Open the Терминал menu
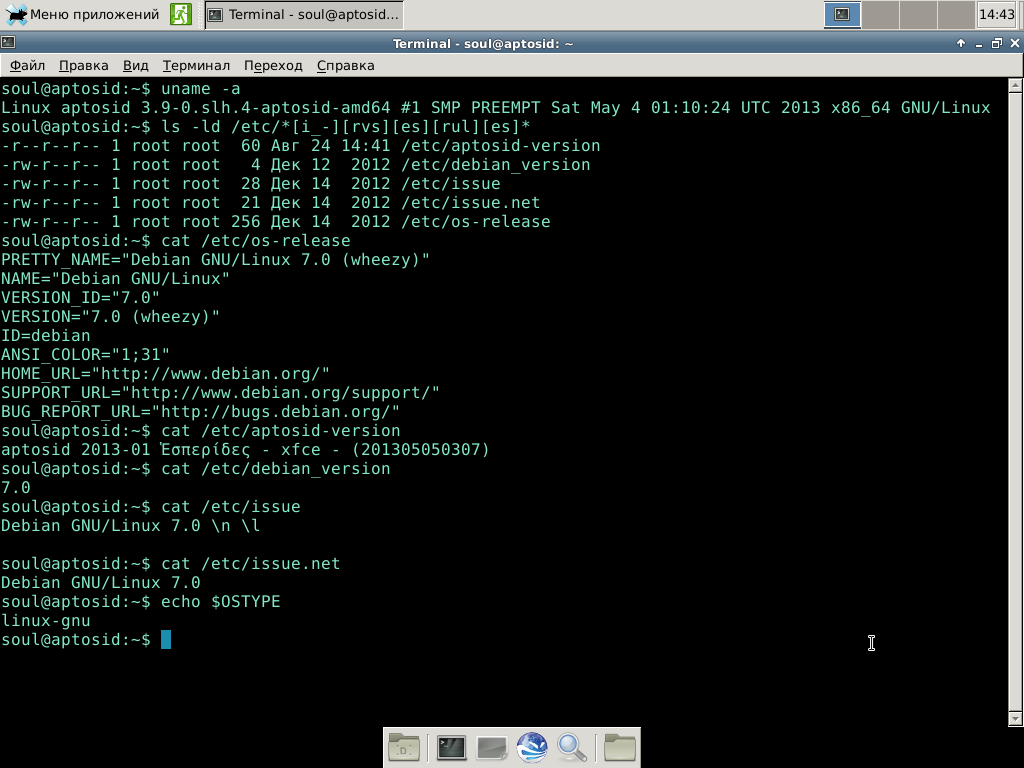The image size is (1024, 768). pos(196,65)
